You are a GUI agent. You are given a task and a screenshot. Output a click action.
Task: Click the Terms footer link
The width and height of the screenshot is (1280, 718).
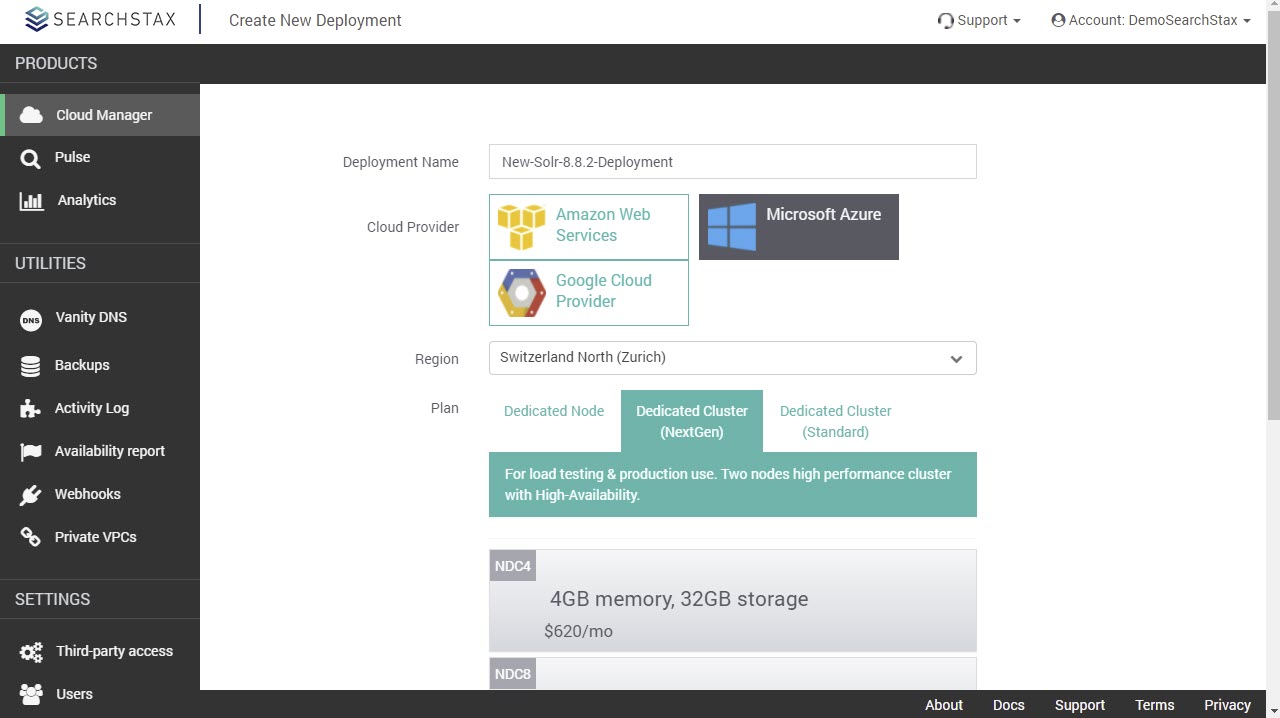1155,705
